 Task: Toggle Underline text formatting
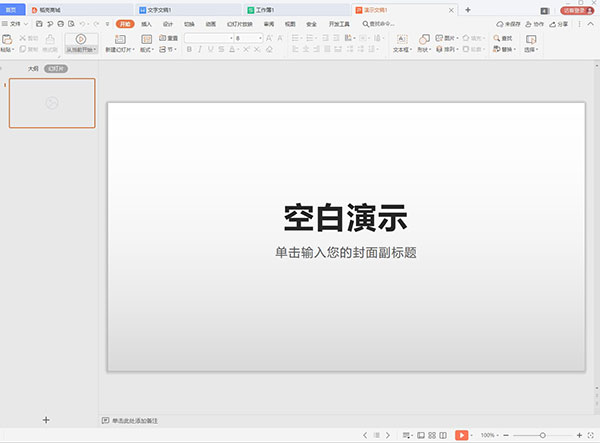pos(211,48)
